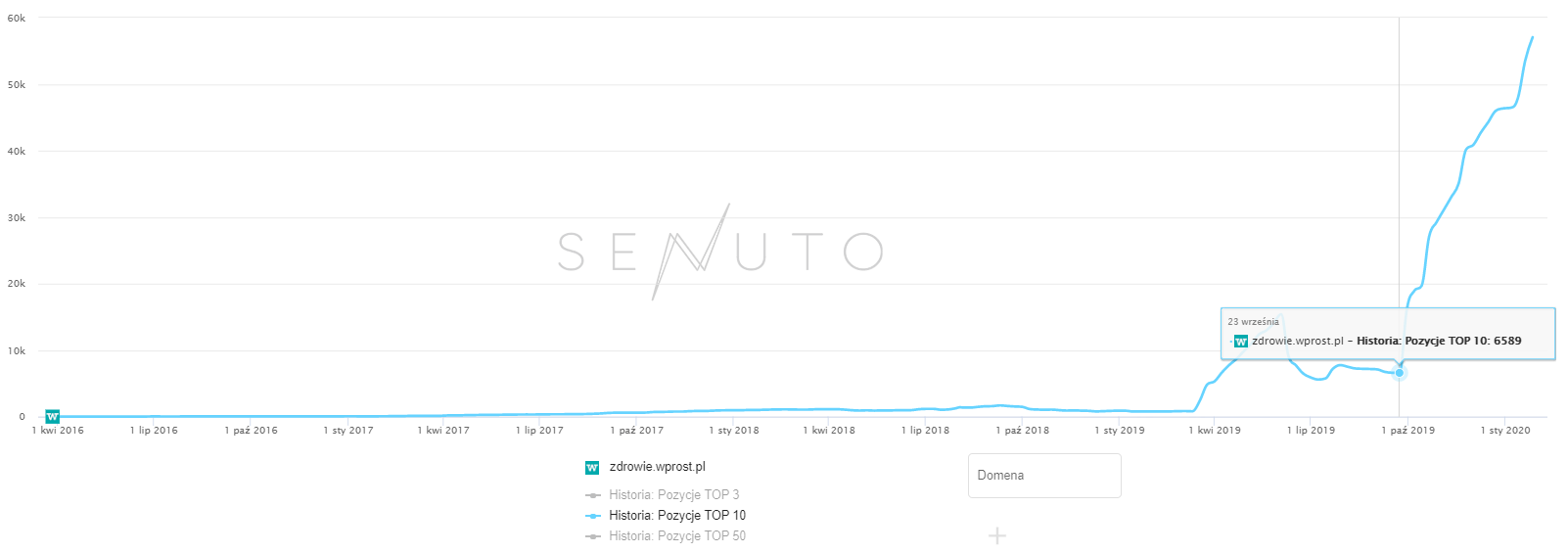
Task: Click the 1 sty 2018 axis label
Action: [734, 431]
